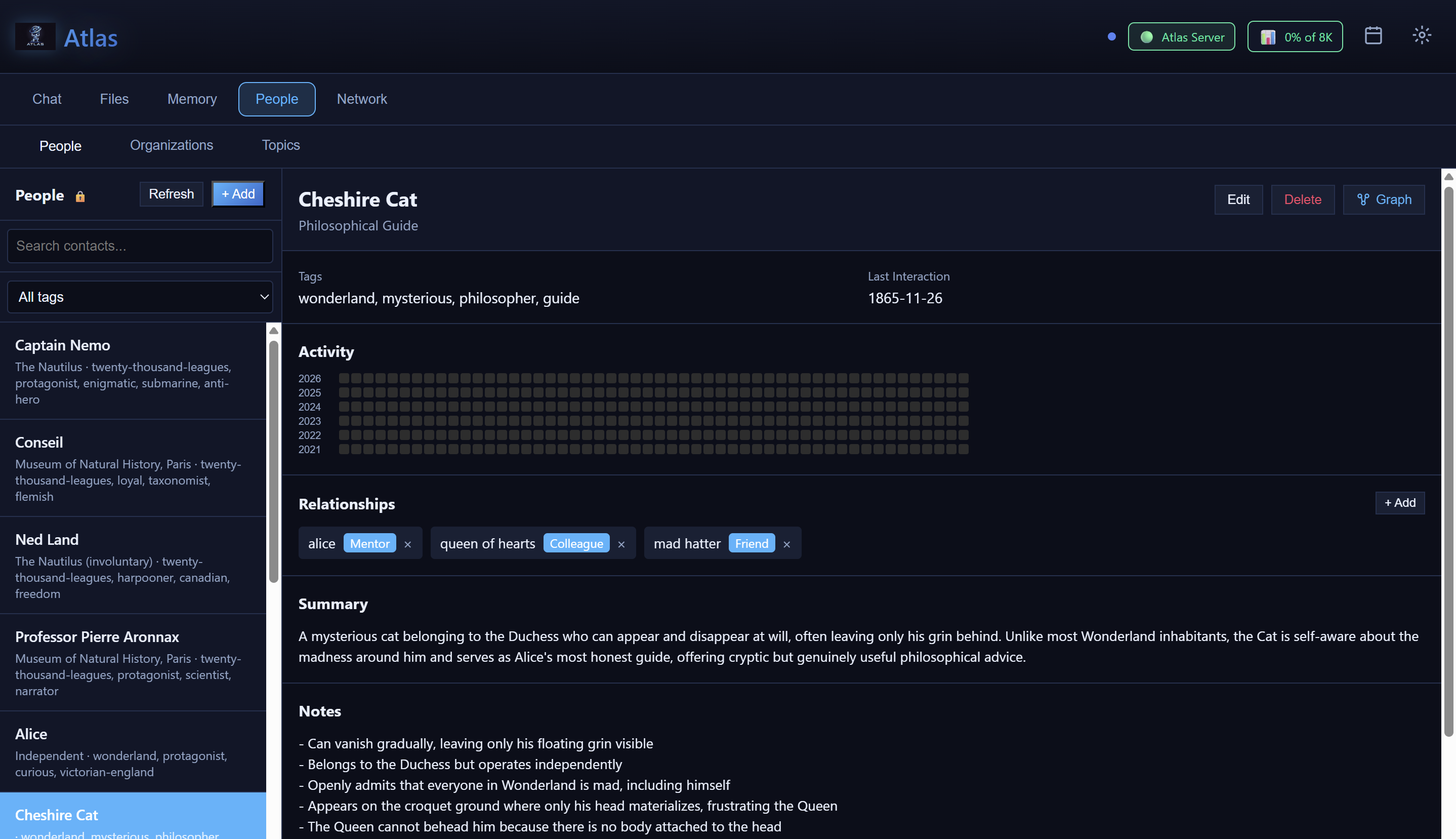Remove the mad hatter Friend relationship
The image size is (1456, 839).
786,544
